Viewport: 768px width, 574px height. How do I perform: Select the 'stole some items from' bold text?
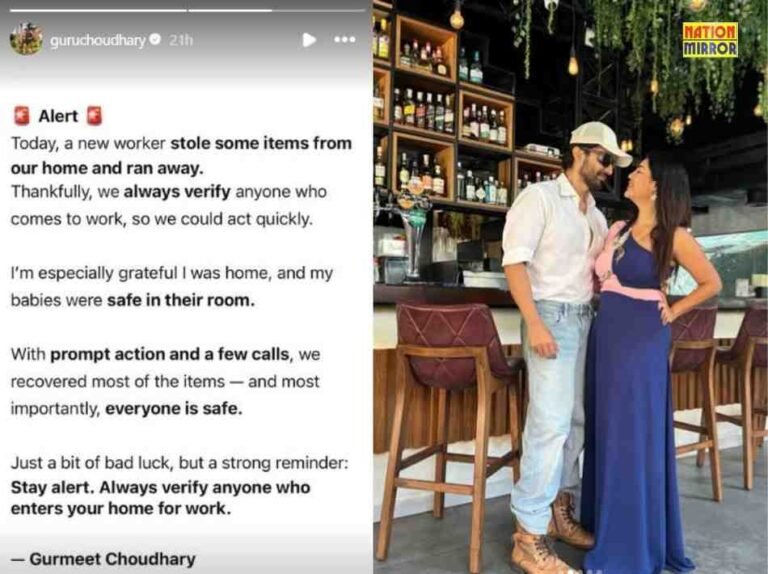[261, 143]
